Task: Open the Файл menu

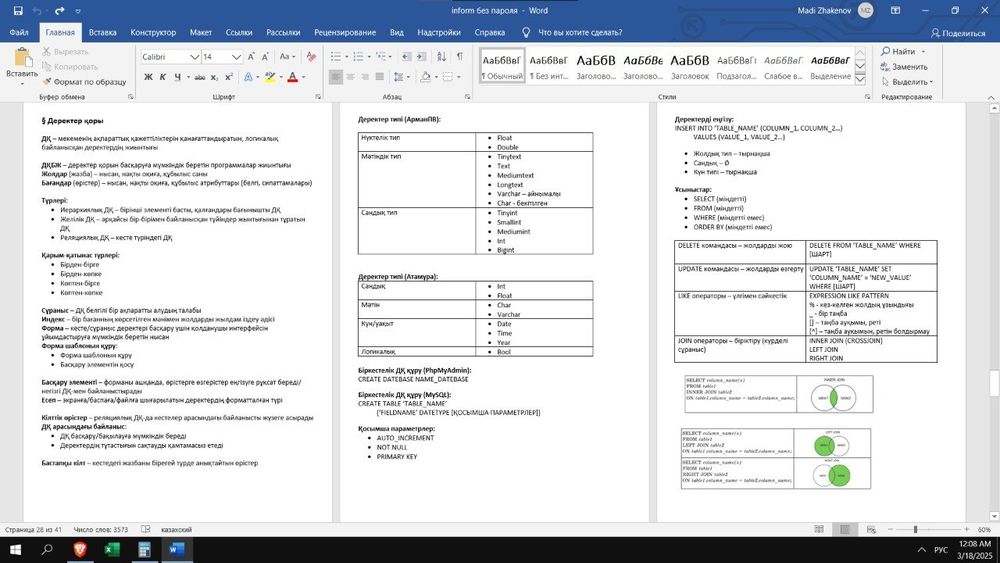Action: (19, 32)
